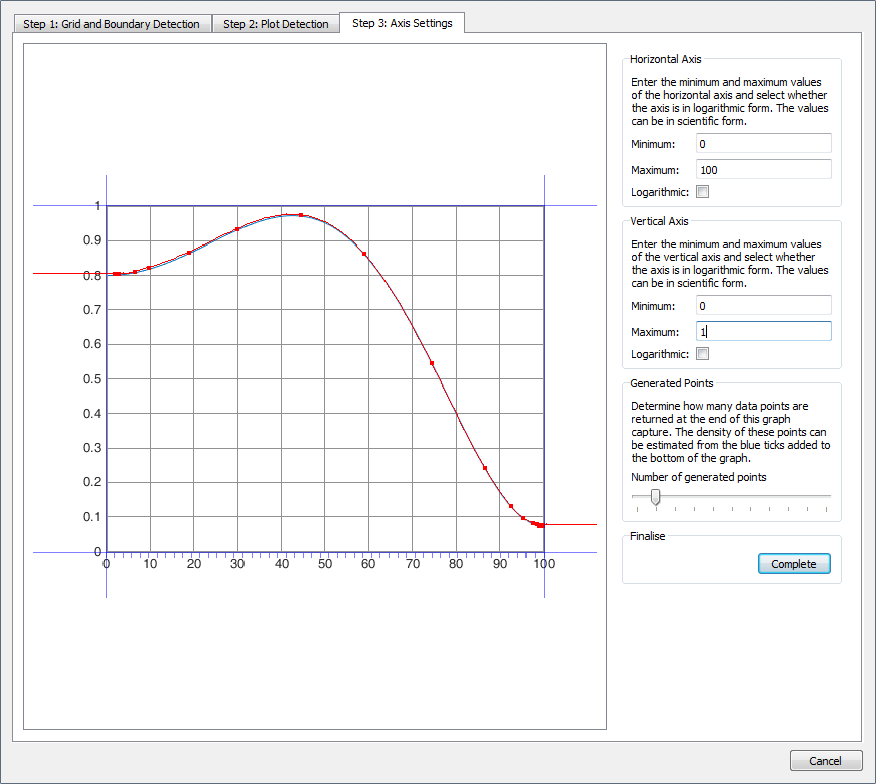Select the red curve marker near x=19

click(189, 253)
